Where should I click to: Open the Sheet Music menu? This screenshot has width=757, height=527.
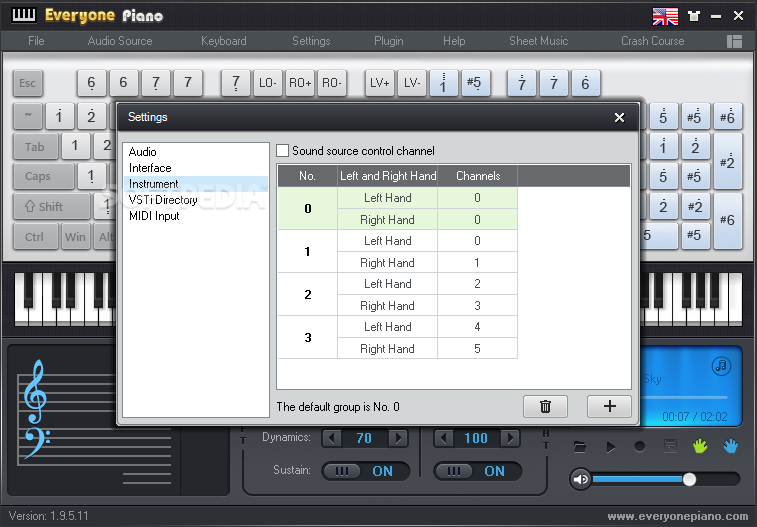click(538, 41)
